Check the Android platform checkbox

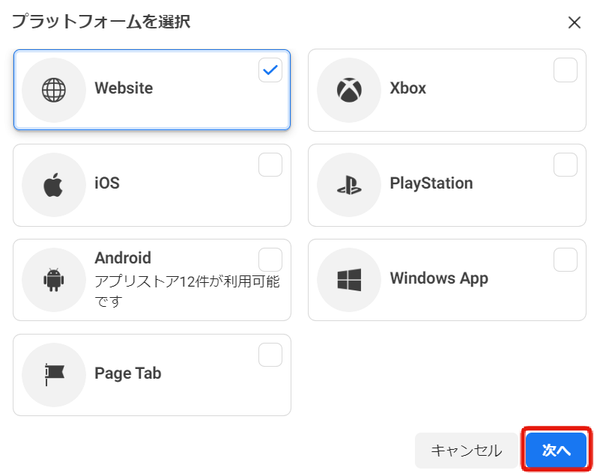270,260
